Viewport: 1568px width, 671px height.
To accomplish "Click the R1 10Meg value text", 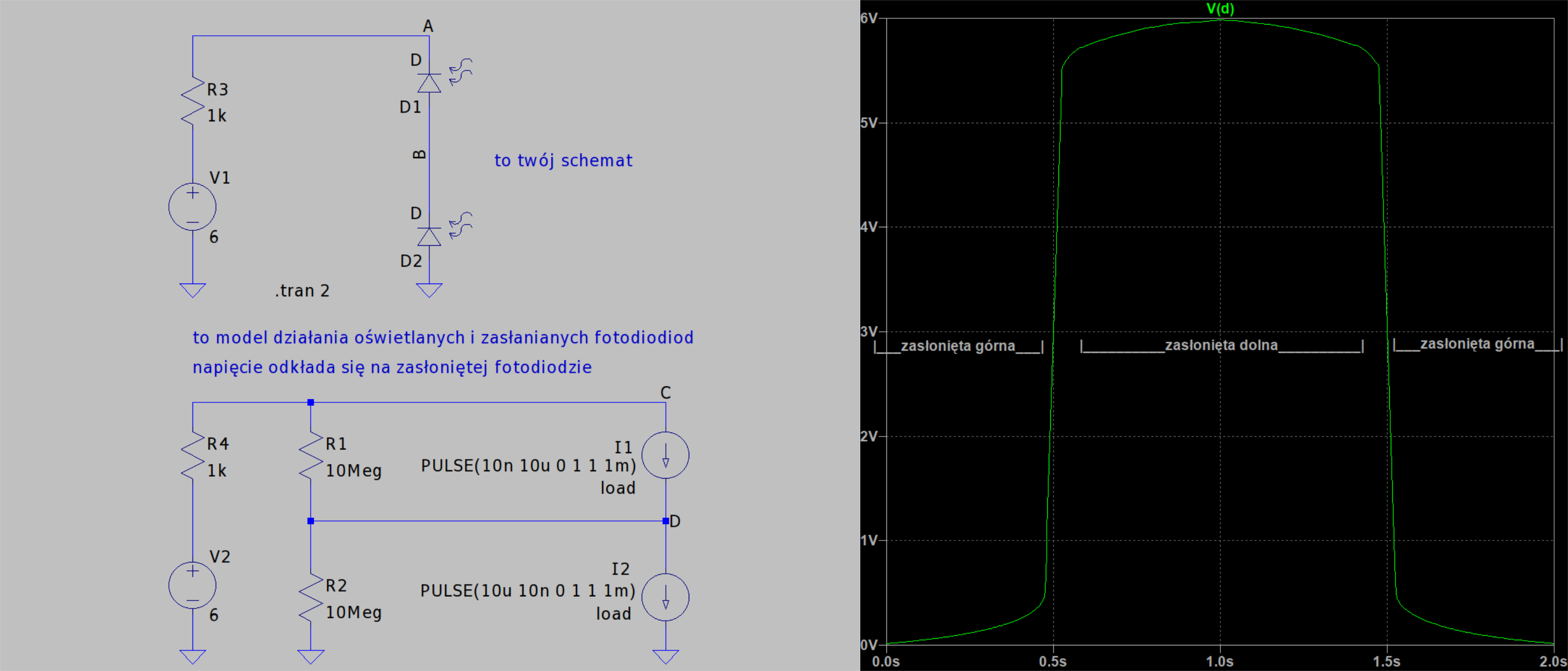I will coord(354,471).
